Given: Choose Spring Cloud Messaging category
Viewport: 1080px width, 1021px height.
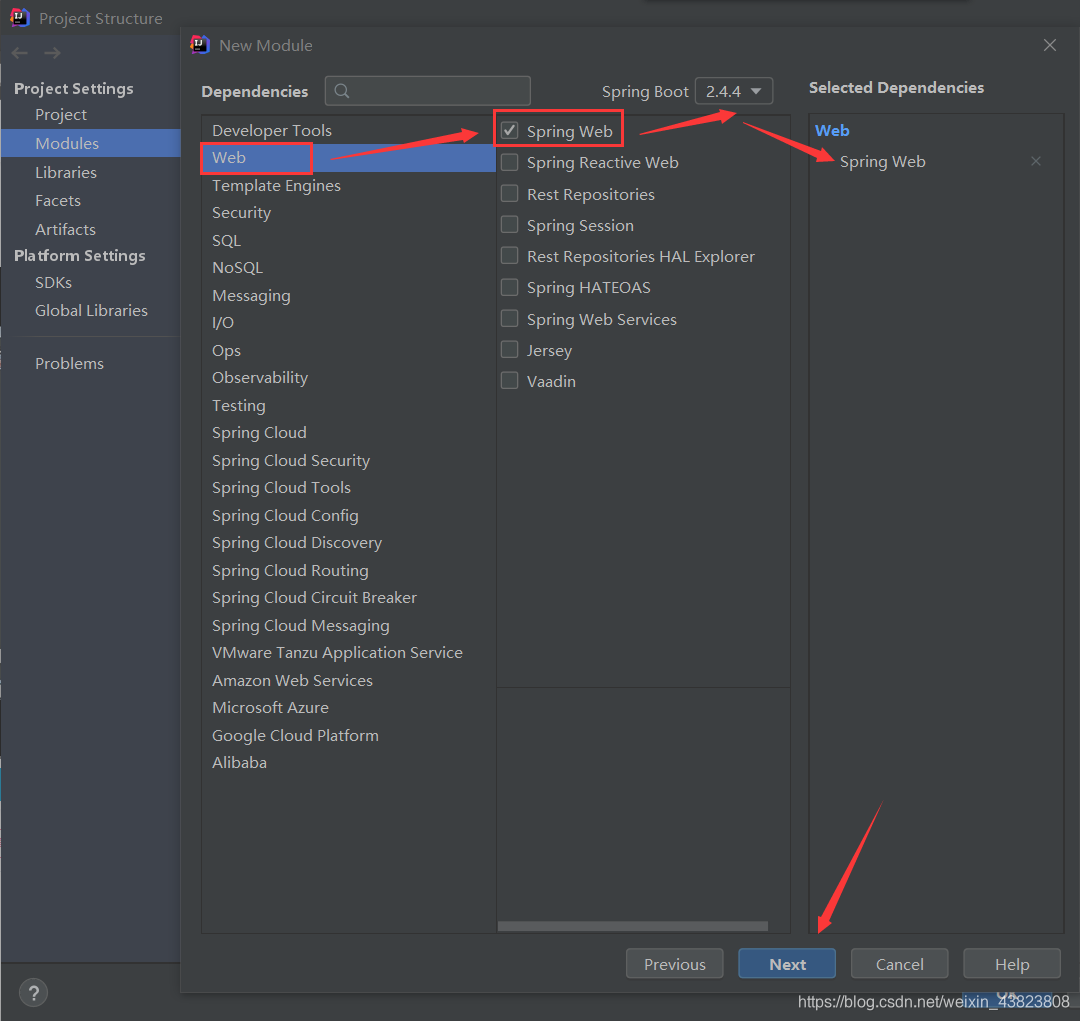Looking at the screenshot, I should pyautogui.click(x=349, y=626).
